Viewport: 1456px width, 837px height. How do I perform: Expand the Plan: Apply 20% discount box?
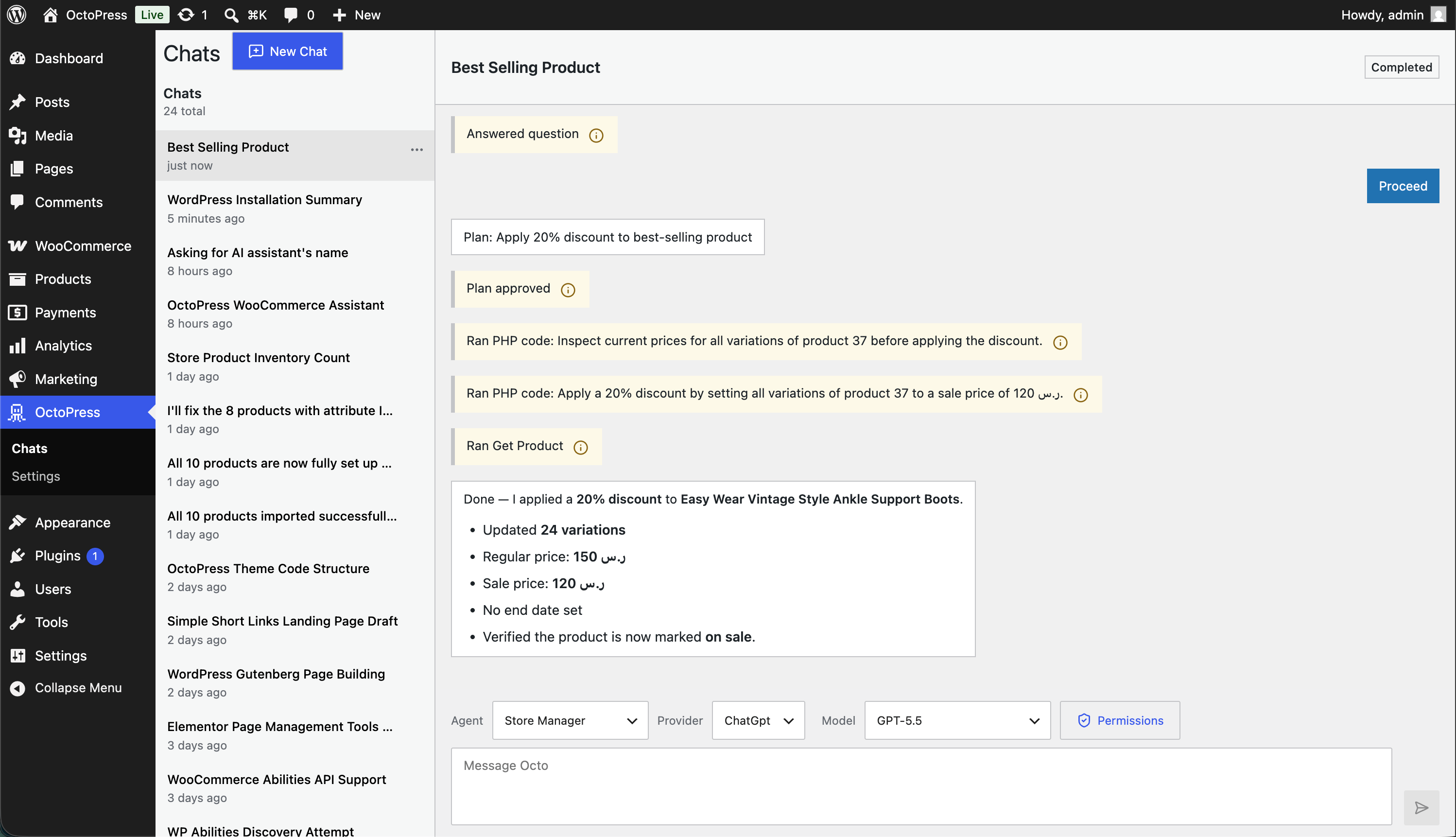point(607,237)
